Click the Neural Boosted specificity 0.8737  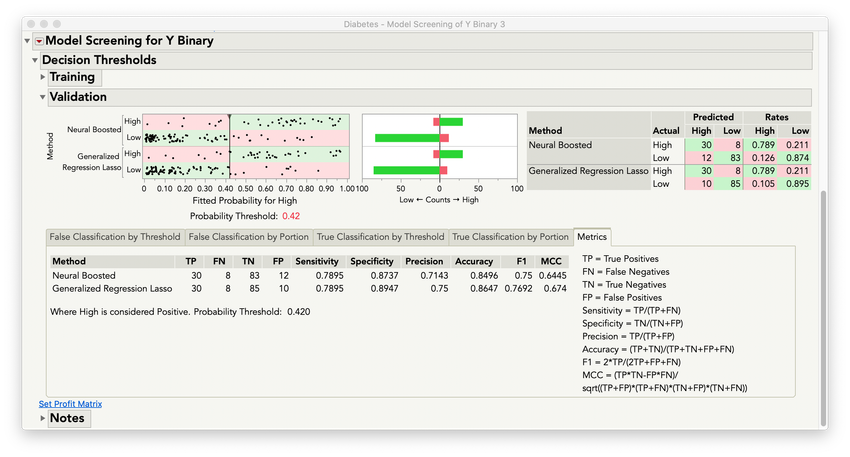pos(384,276)
